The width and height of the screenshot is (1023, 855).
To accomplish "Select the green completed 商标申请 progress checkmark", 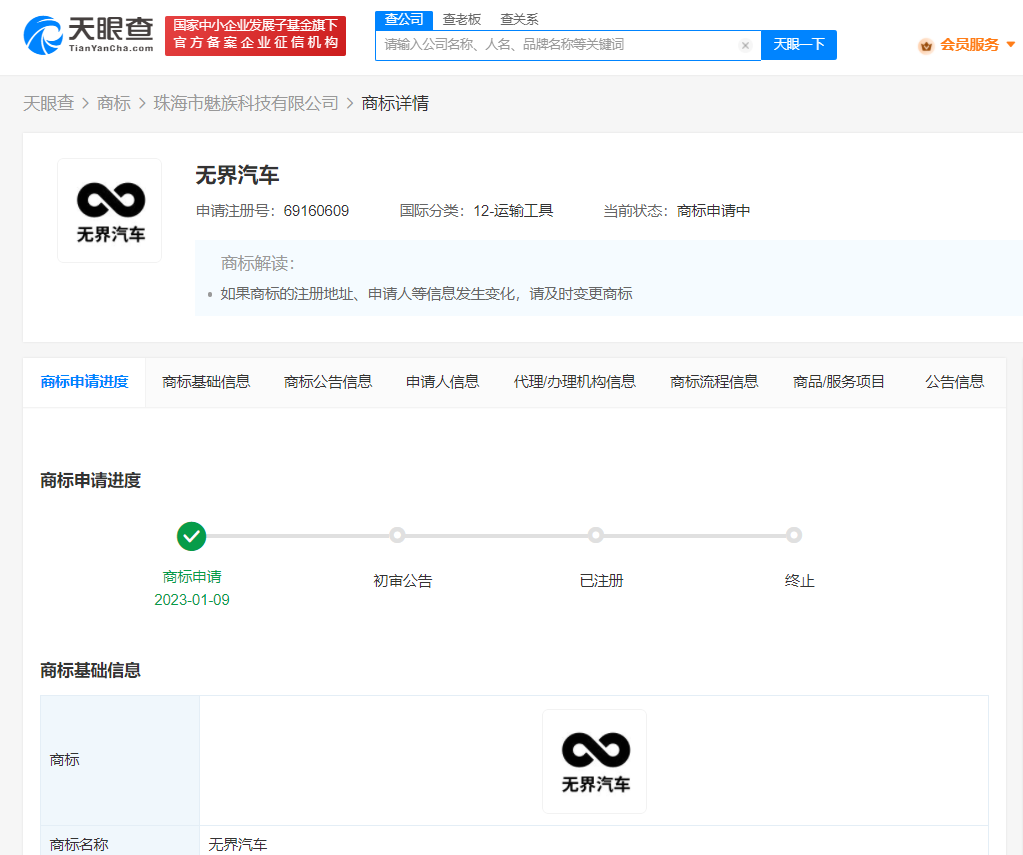I will (191, 536).
